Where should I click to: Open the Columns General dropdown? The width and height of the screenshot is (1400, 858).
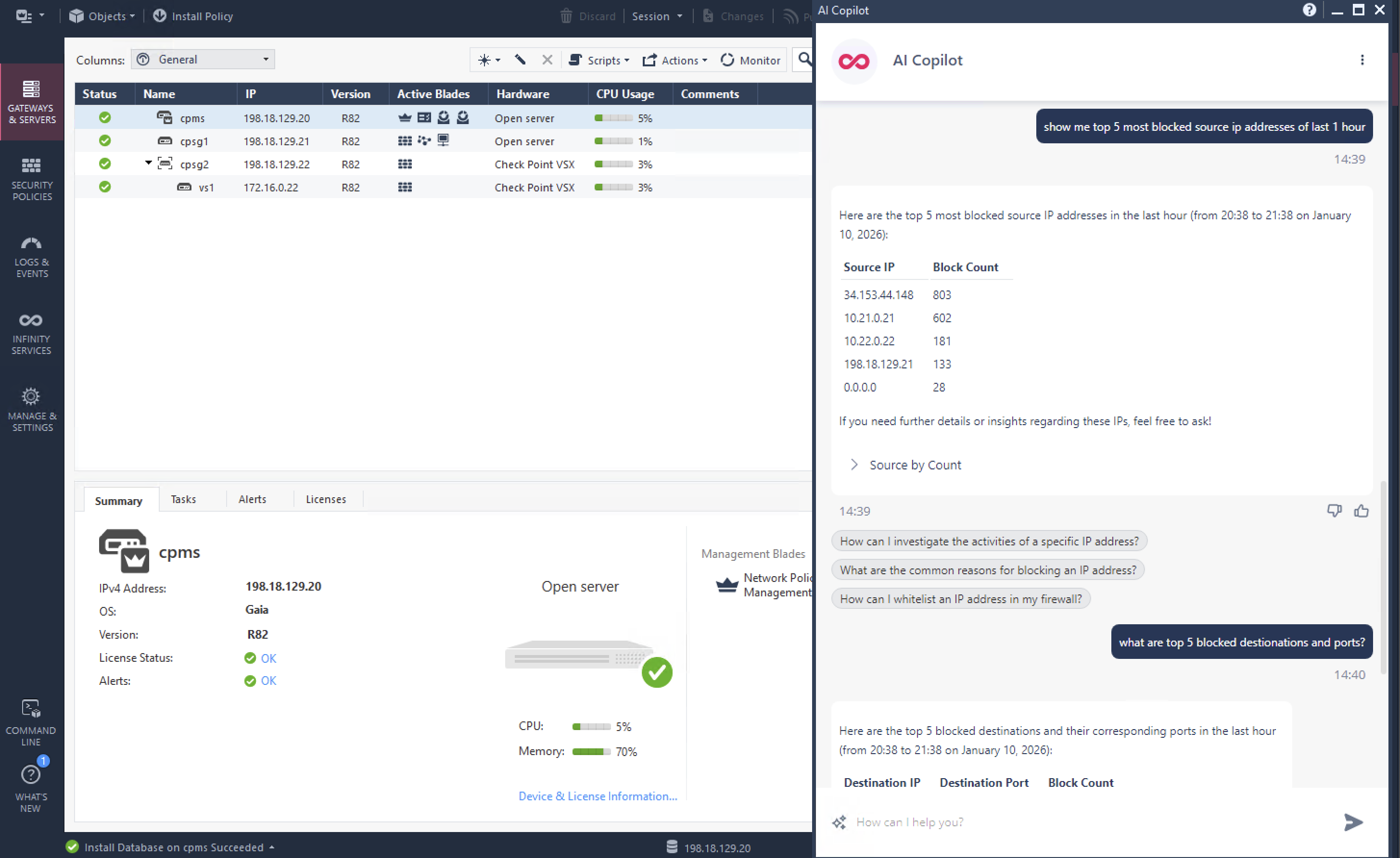(x=203, y=60)
